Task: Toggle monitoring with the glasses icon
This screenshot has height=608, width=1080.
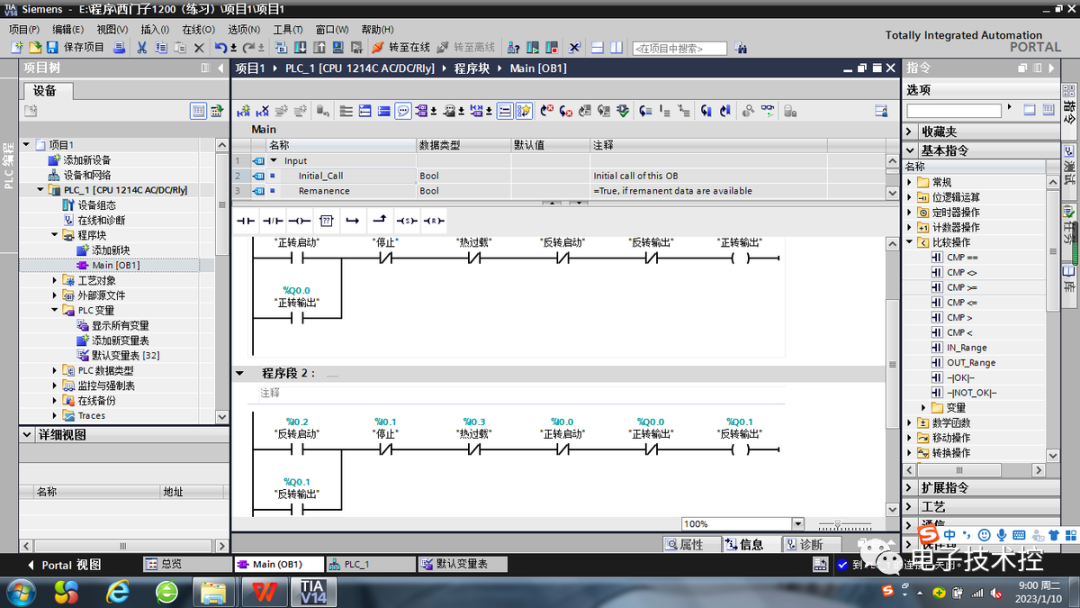Action: [768, 110]
